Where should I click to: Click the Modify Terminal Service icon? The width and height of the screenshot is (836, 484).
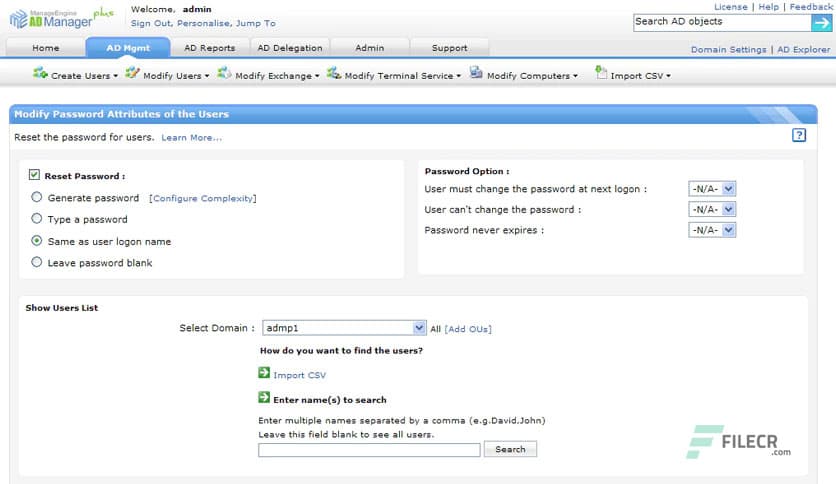(334, 72)
